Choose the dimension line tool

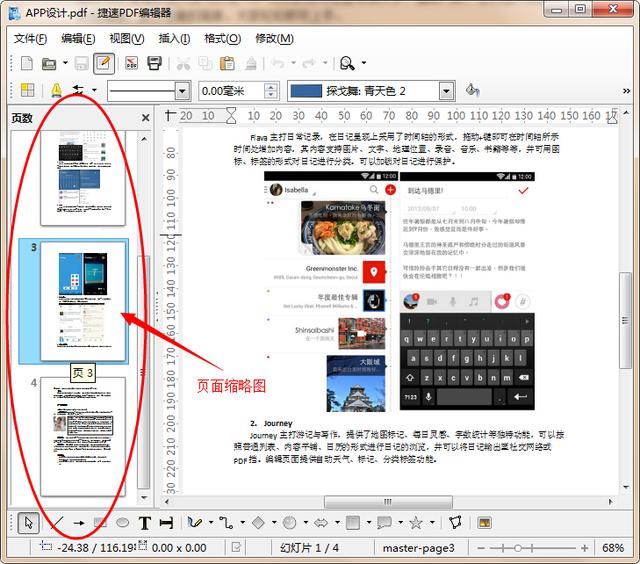[x=166, y=523]
